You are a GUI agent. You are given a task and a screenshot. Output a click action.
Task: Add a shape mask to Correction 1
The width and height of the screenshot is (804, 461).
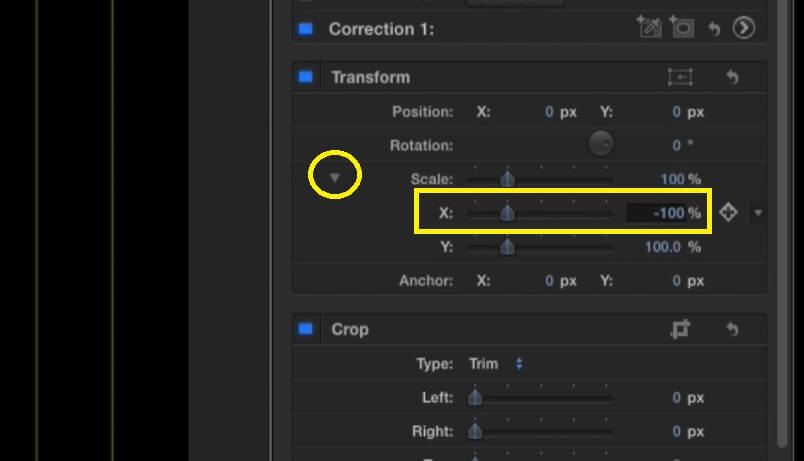[683, 28]
